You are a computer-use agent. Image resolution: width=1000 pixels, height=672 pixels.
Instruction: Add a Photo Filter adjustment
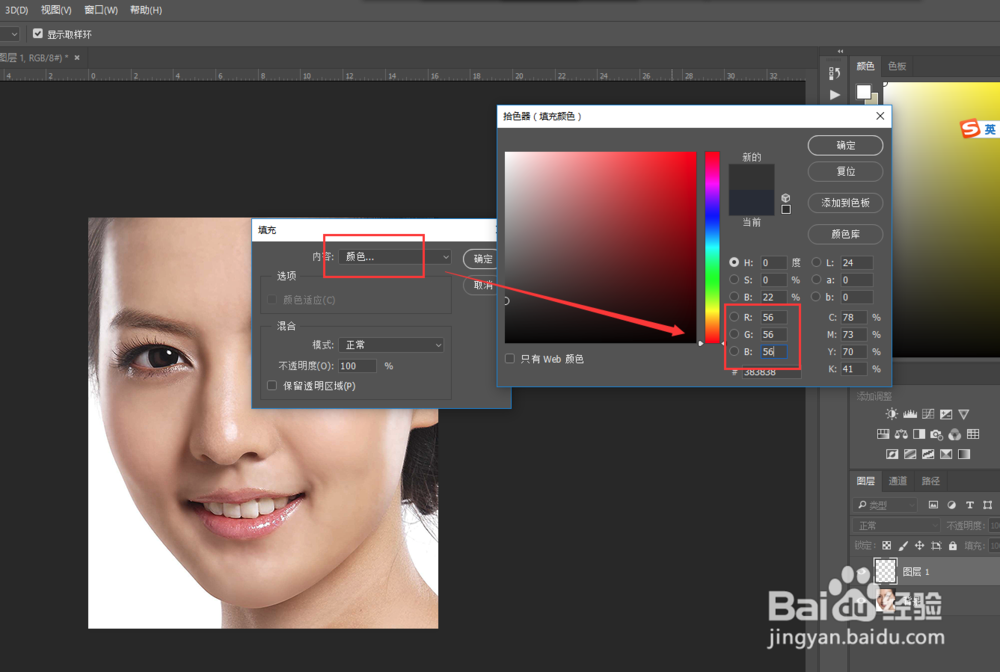tap(936, 434)
